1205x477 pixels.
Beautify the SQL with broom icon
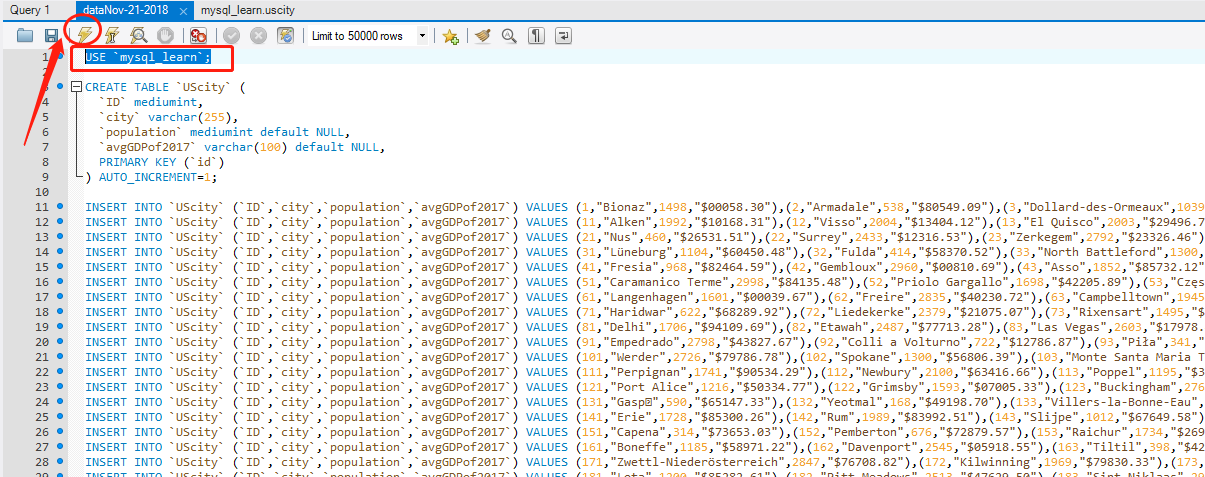483,36
